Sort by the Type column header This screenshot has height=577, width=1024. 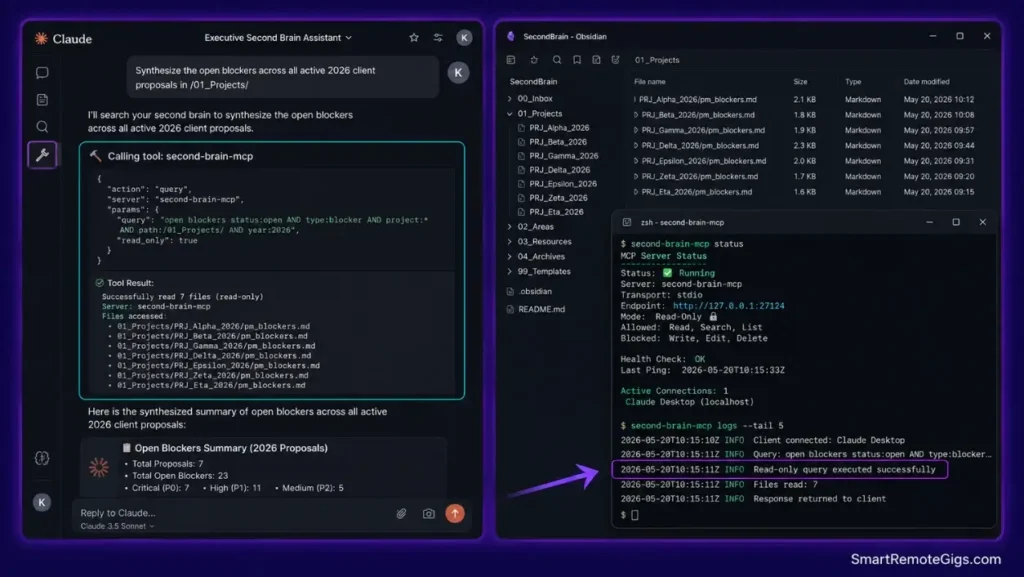pos(853,82)
